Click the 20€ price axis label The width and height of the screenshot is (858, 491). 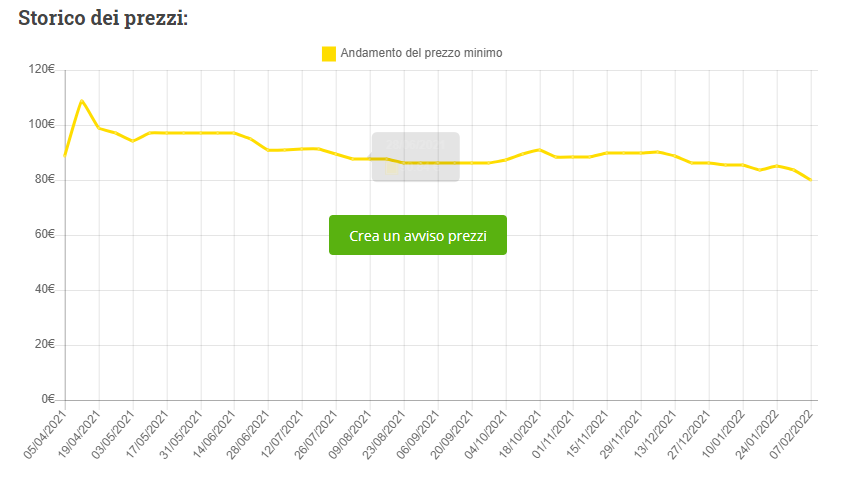[44, 345]
